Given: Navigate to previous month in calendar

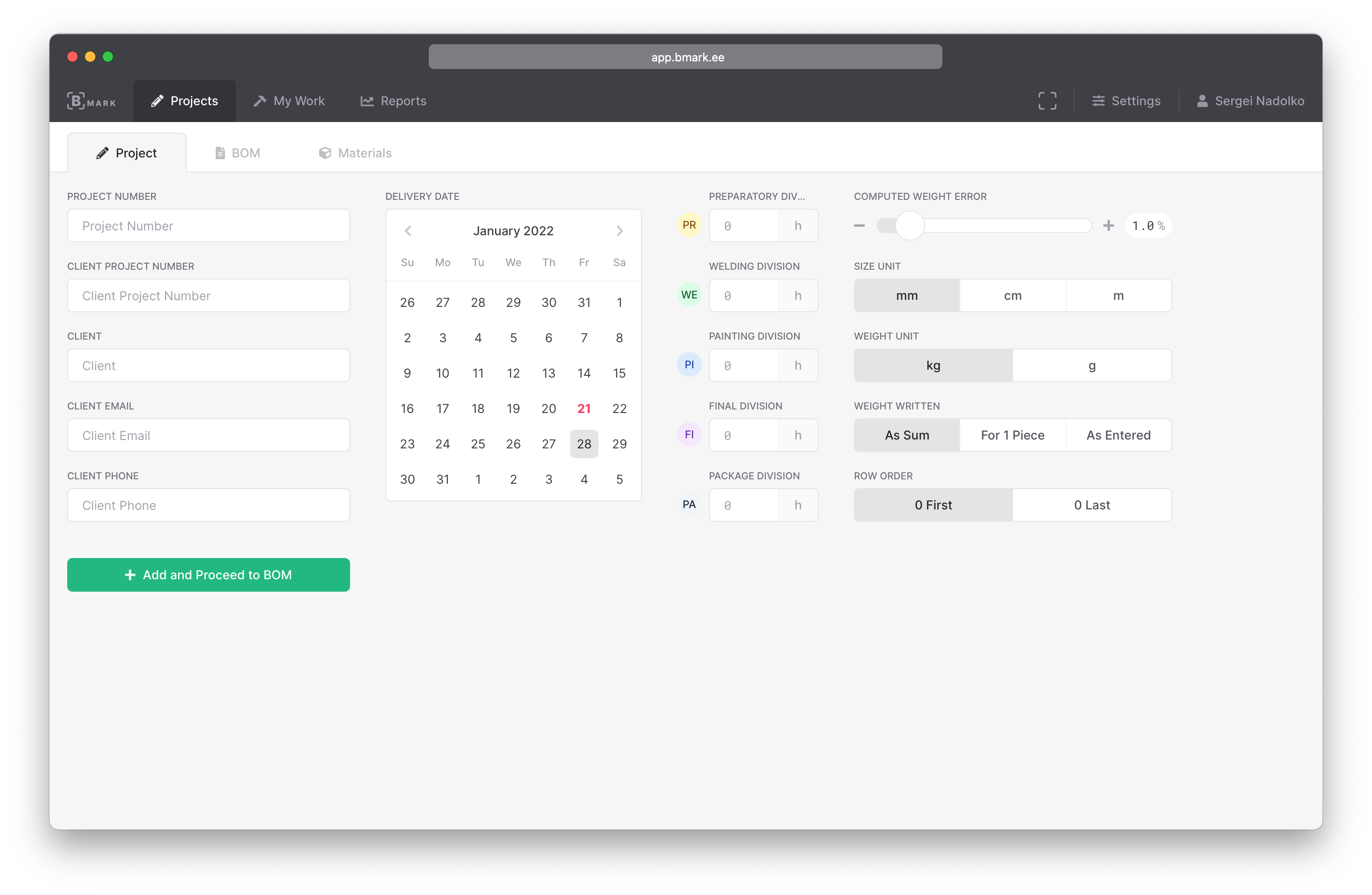Looking at the screenshot, I should [408, 231].
